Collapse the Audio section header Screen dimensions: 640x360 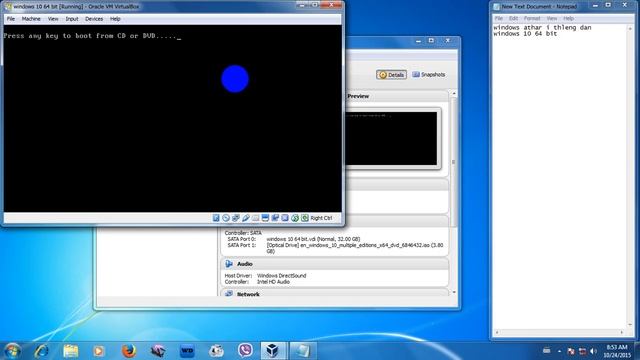tap(335, 264)
